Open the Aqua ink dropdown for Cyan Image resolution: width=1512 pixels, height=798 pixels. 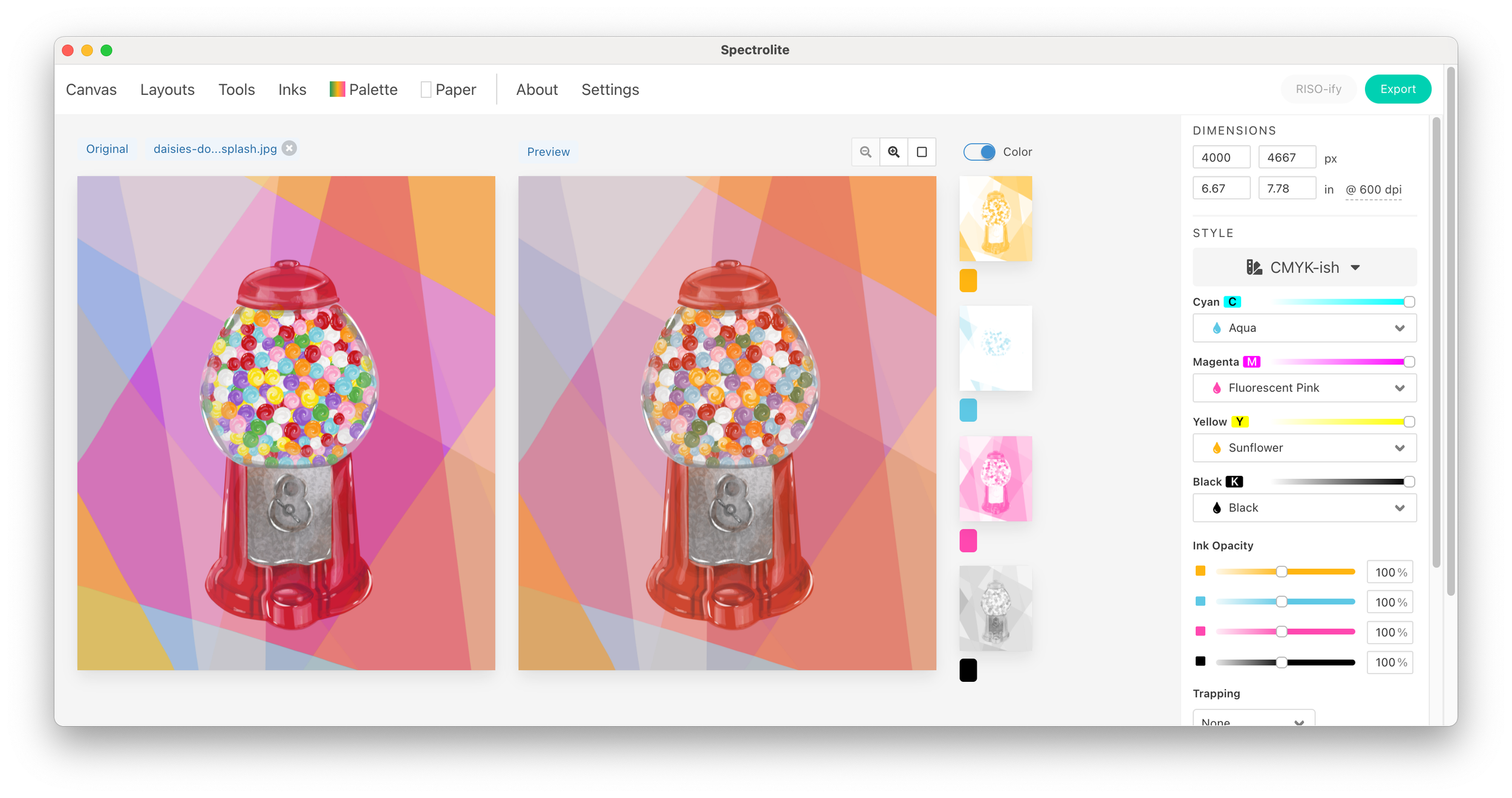(1305, 328)
